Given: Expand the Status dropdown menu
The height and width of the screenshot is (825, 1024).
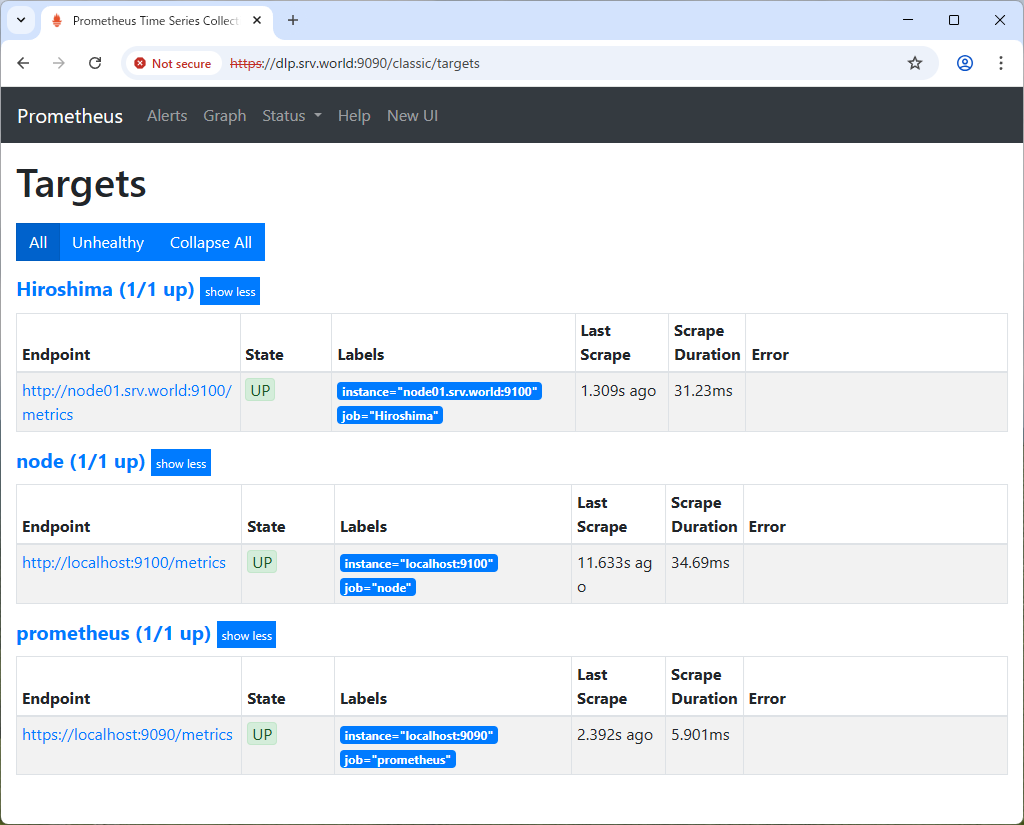Looking at the screenshot, I should (x=291, y=116).
